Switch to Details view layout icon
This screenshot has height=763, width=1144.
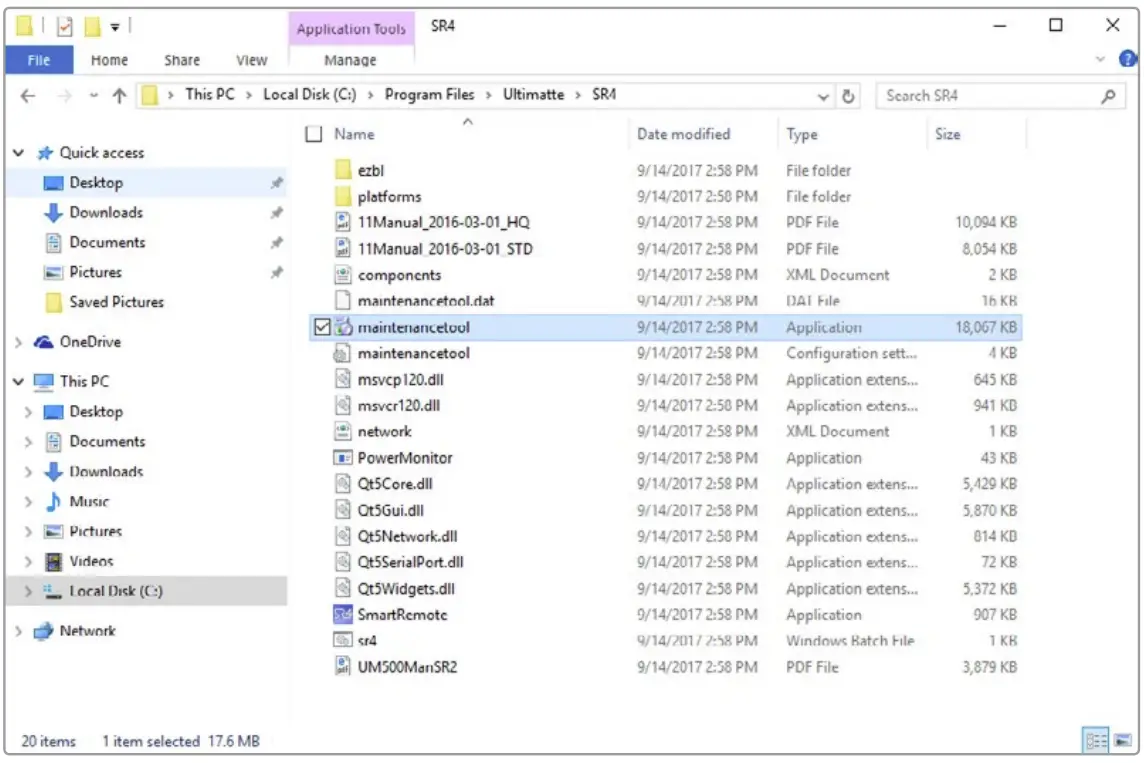pyautogui.click(x=1097, y=741)
